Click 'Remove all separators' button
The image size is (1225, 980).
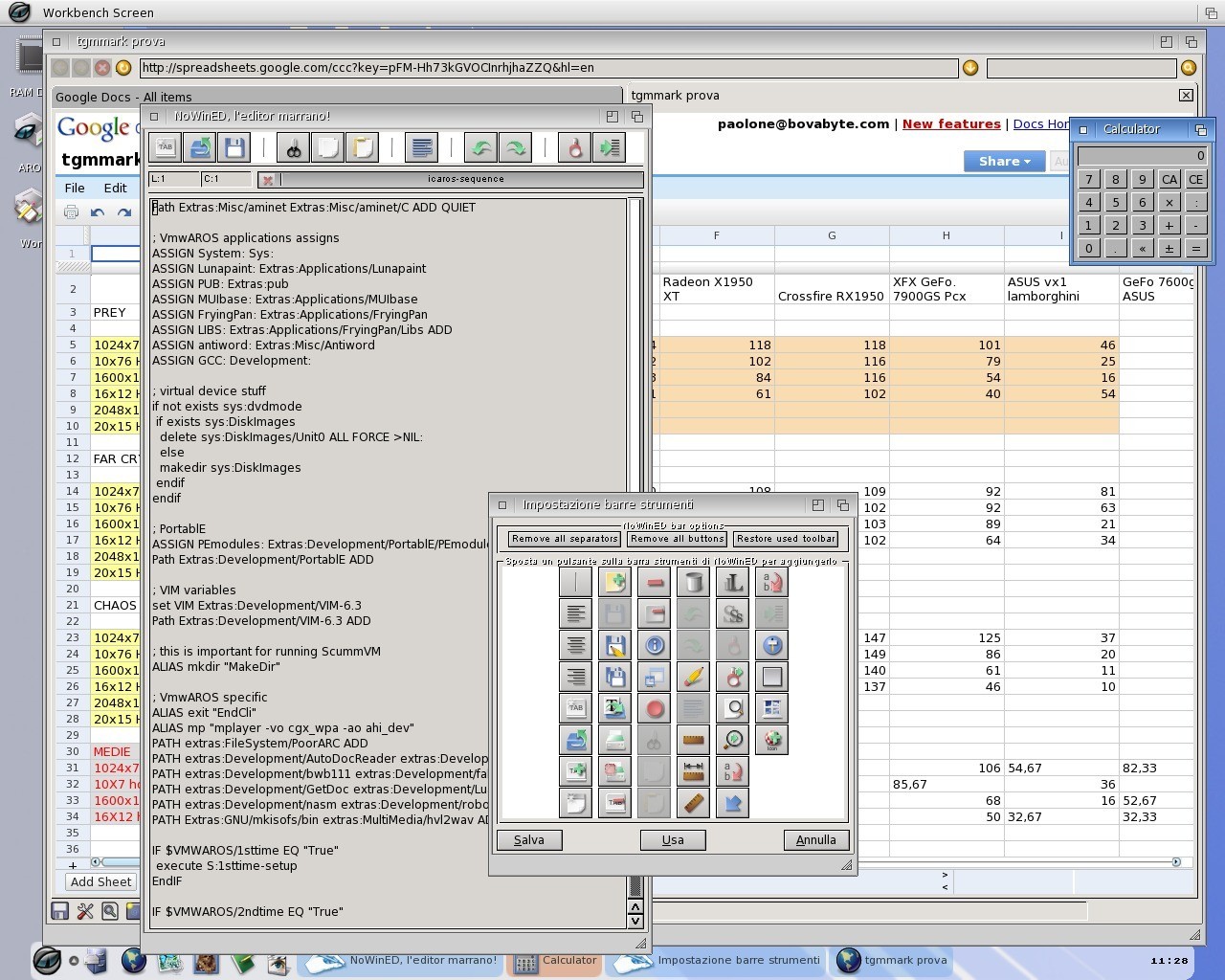tap(565, 539)
